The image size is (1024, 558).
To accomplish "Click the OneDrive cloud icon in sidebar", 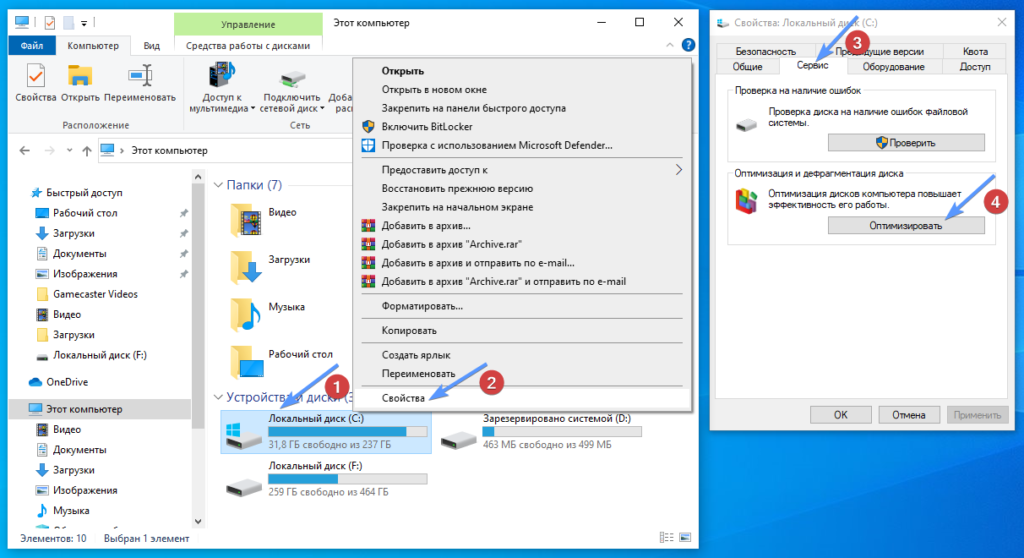I will click(36, 381).
